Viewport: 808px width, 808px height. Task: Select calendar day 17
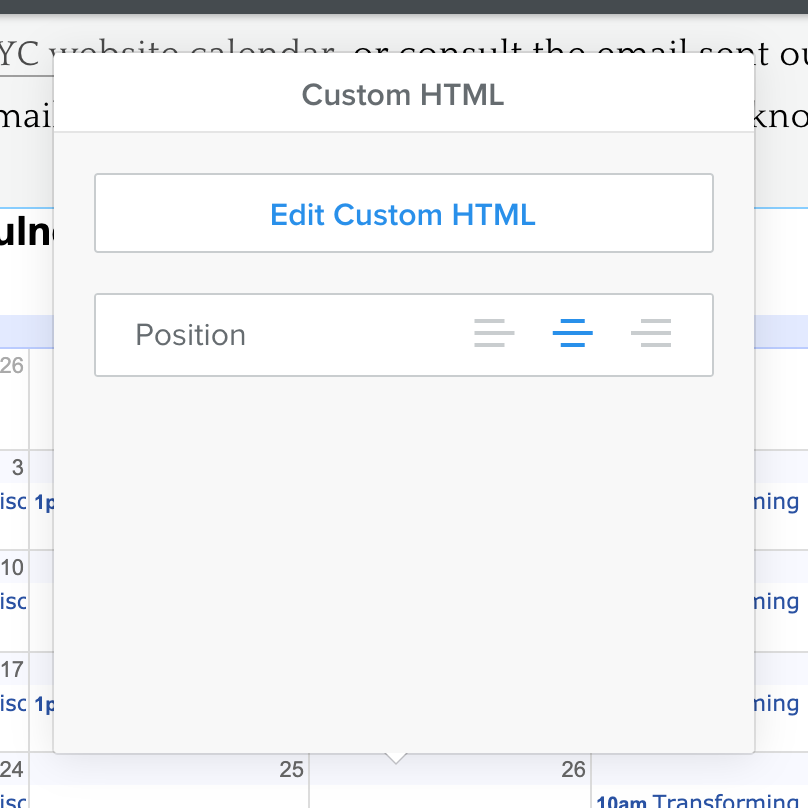pyautogui.click(x=13, y=667)
